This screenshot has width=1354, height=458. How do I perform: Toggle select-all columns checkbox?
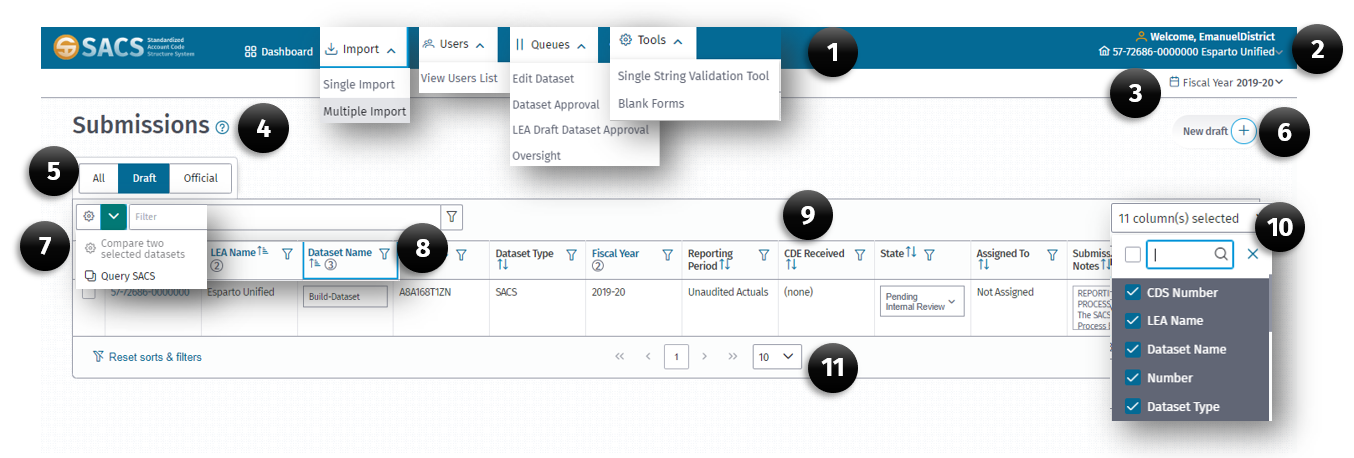point(1132,255)
